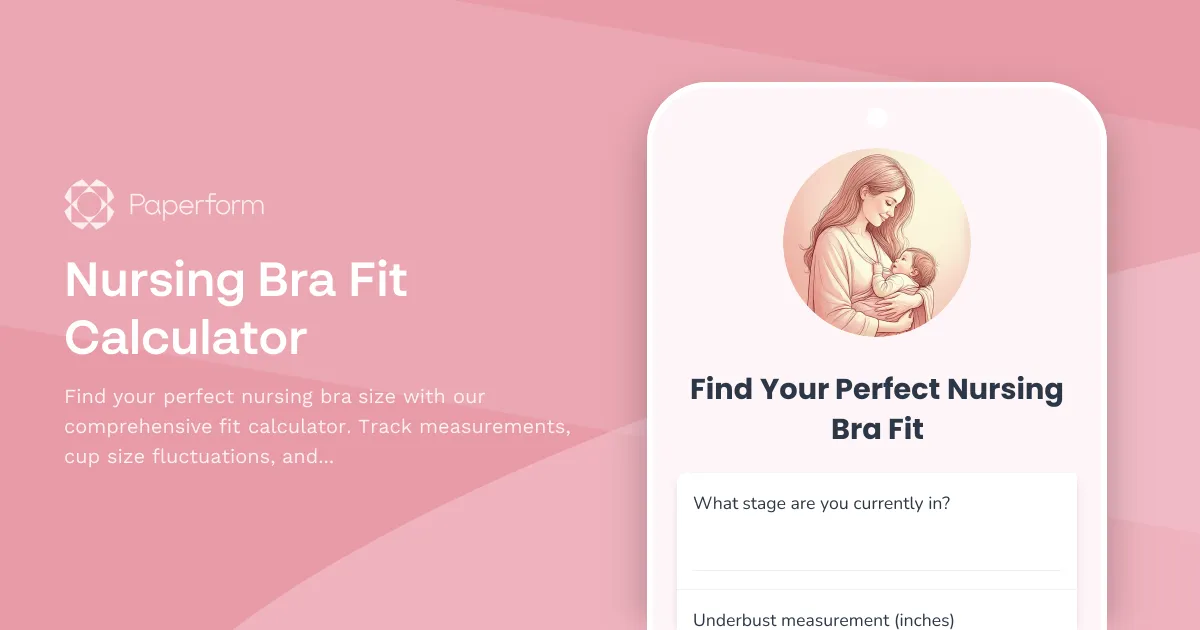
Task: Click the white camera notch on the phone mockup
Action: click(x=876, y=118)
